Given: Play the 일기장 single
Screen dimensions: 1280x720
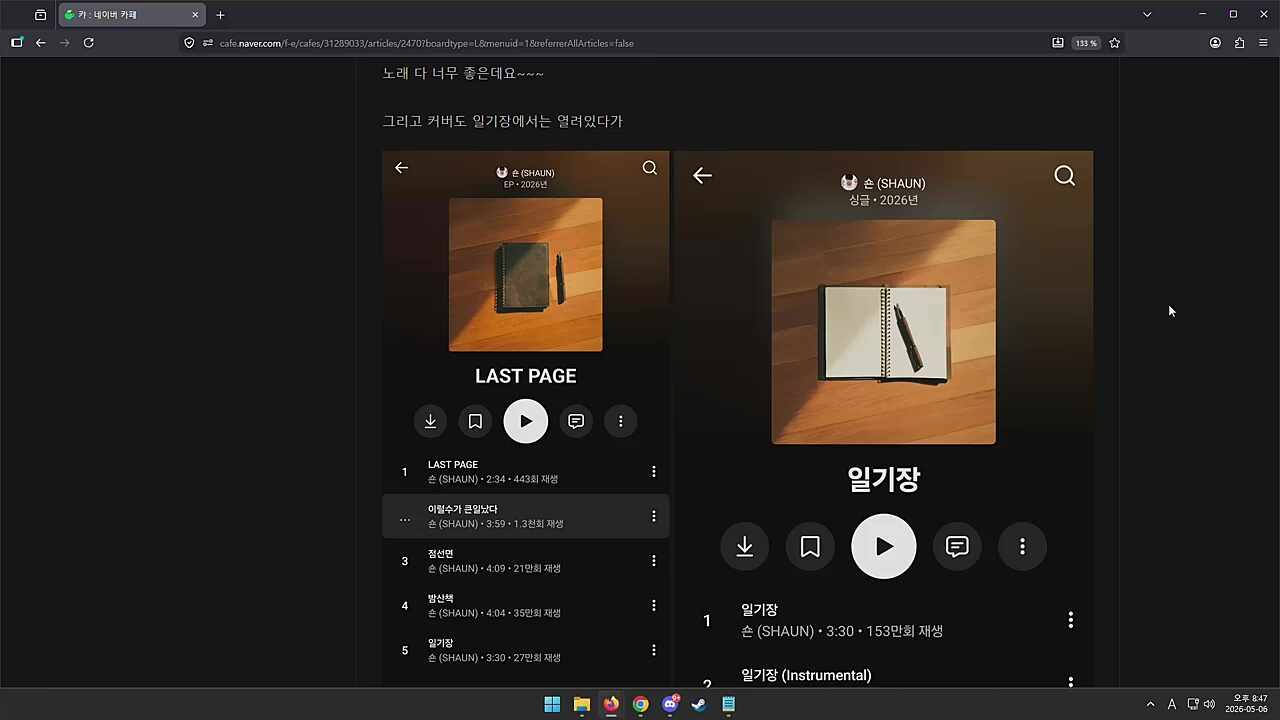Looking at the screenshot, I should click(884, 546).
